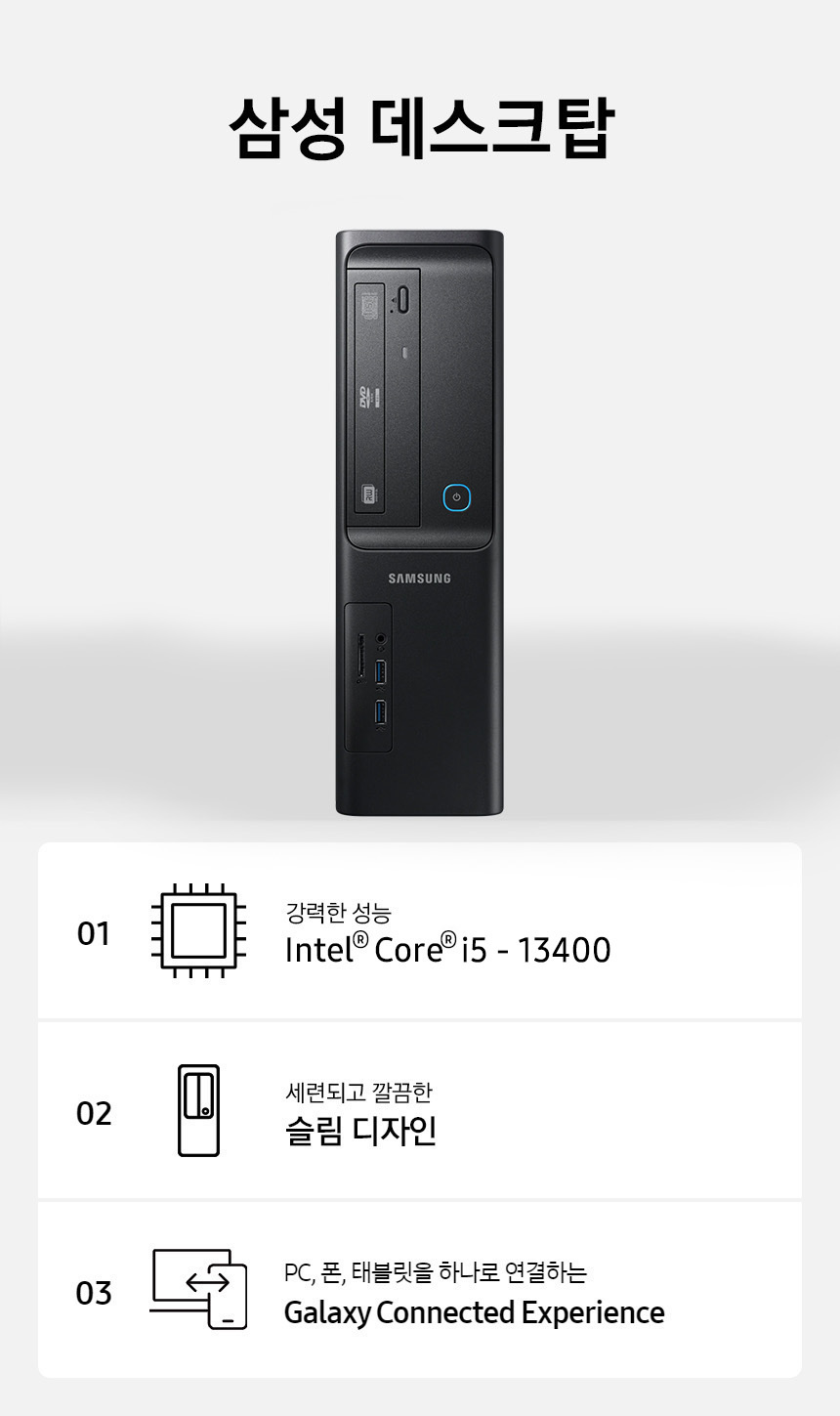840x1416 pixels.
Task: Click the headphone jack on front panel
Action: pyautogui.click(x=381, y=638)
